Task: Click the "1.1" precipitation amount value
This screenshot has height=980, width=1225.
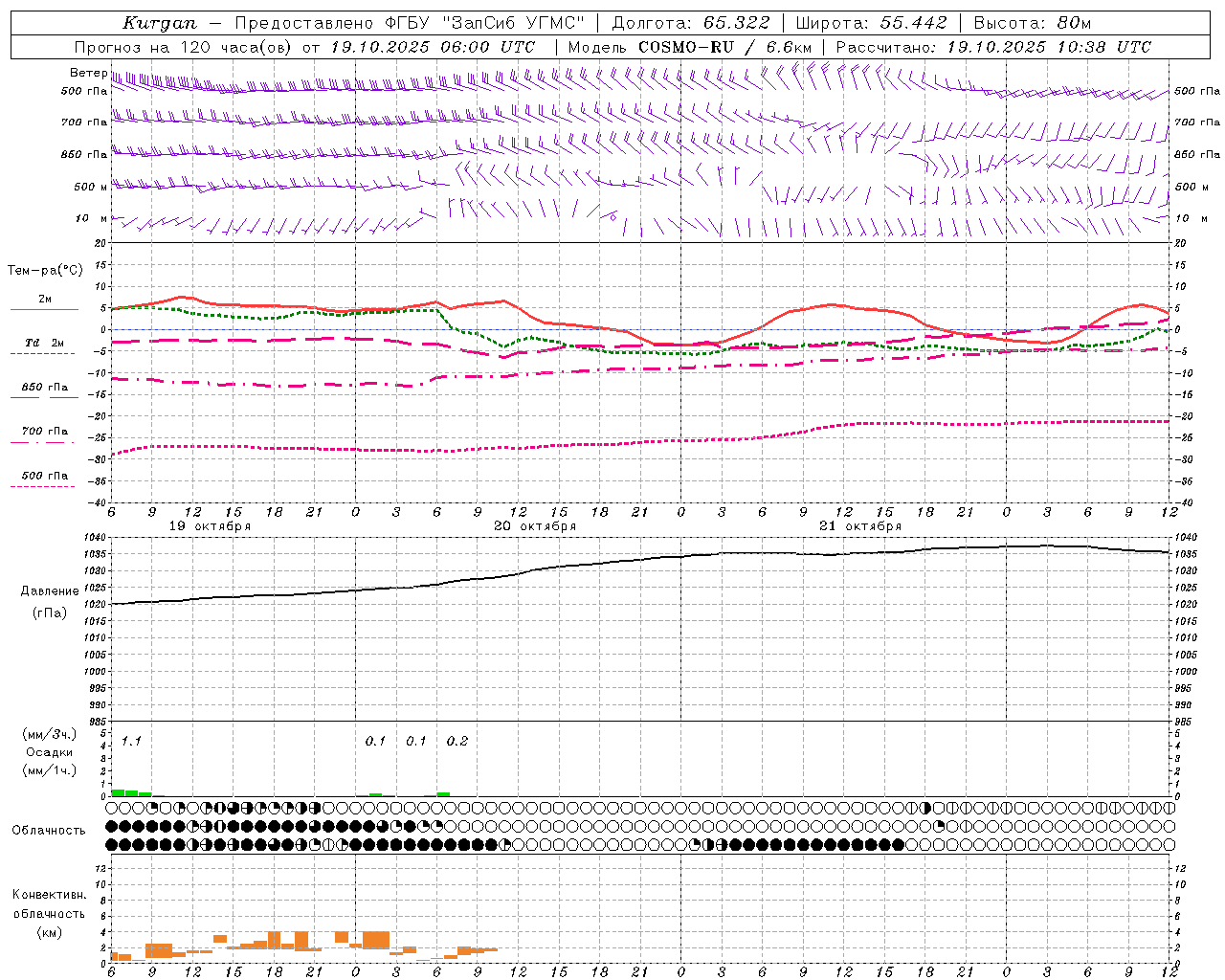Action: click(x=131, y=741)
